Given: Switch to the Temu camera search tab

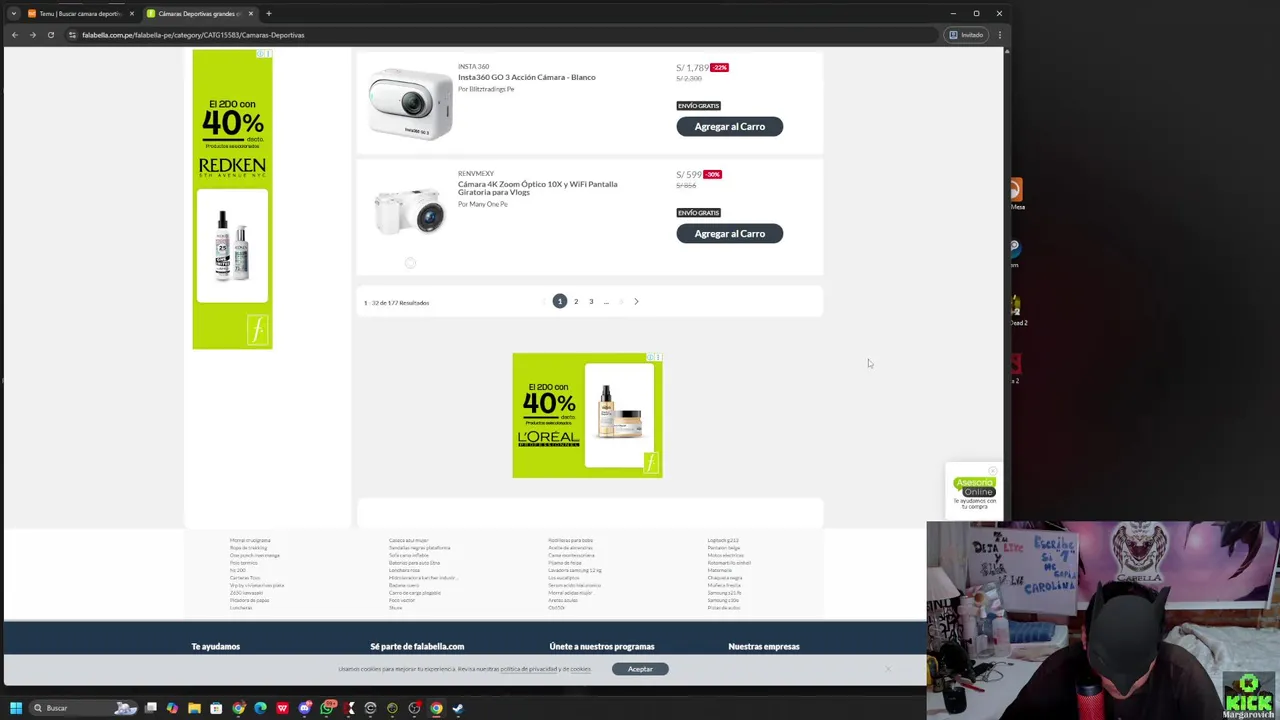Looking at the screenshot, I should [80, 13].
